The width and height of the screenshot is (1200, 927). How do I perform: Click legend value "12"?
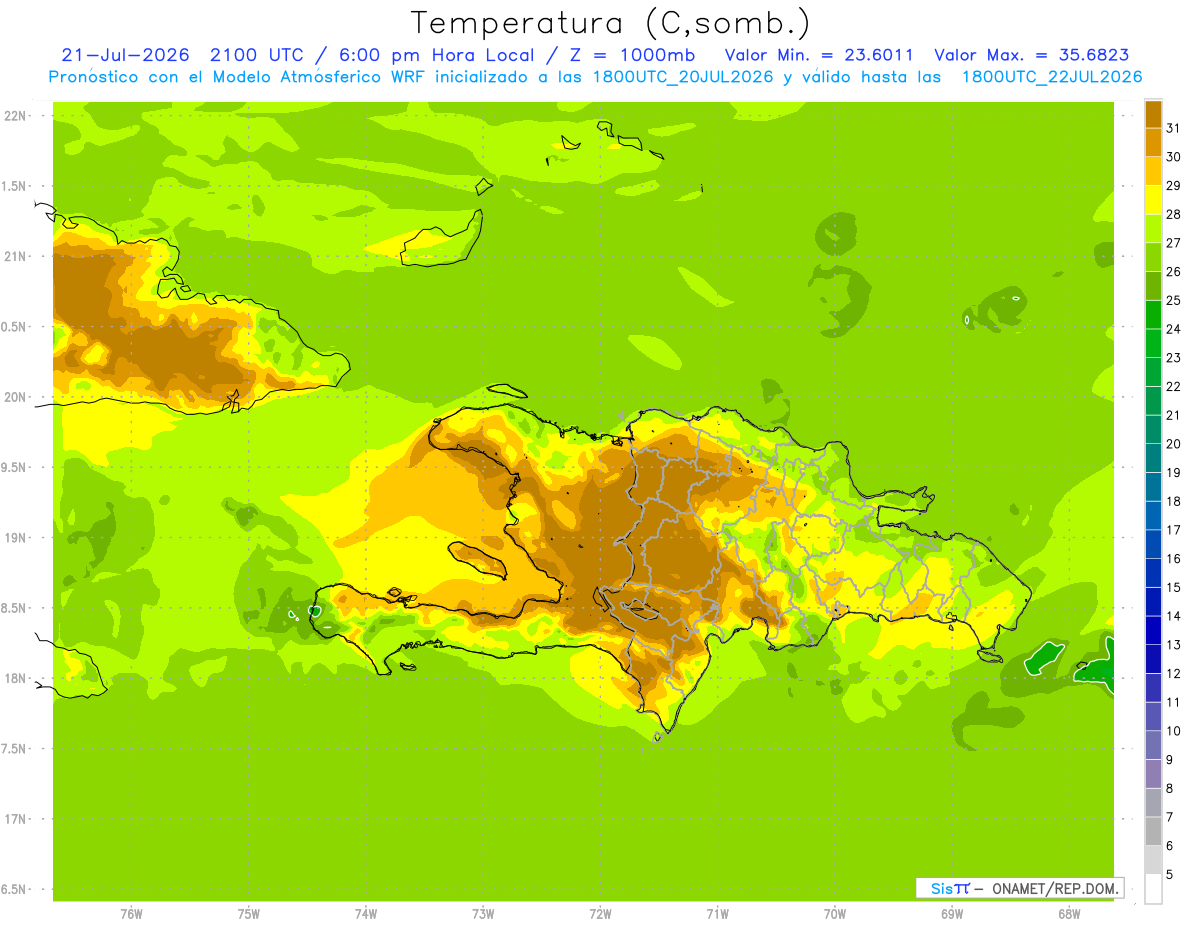[1174, 674]
